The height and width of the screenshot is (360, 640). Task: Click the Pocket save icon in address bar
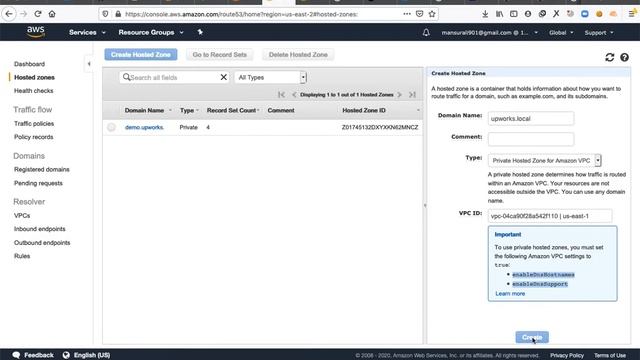[419, 14]
